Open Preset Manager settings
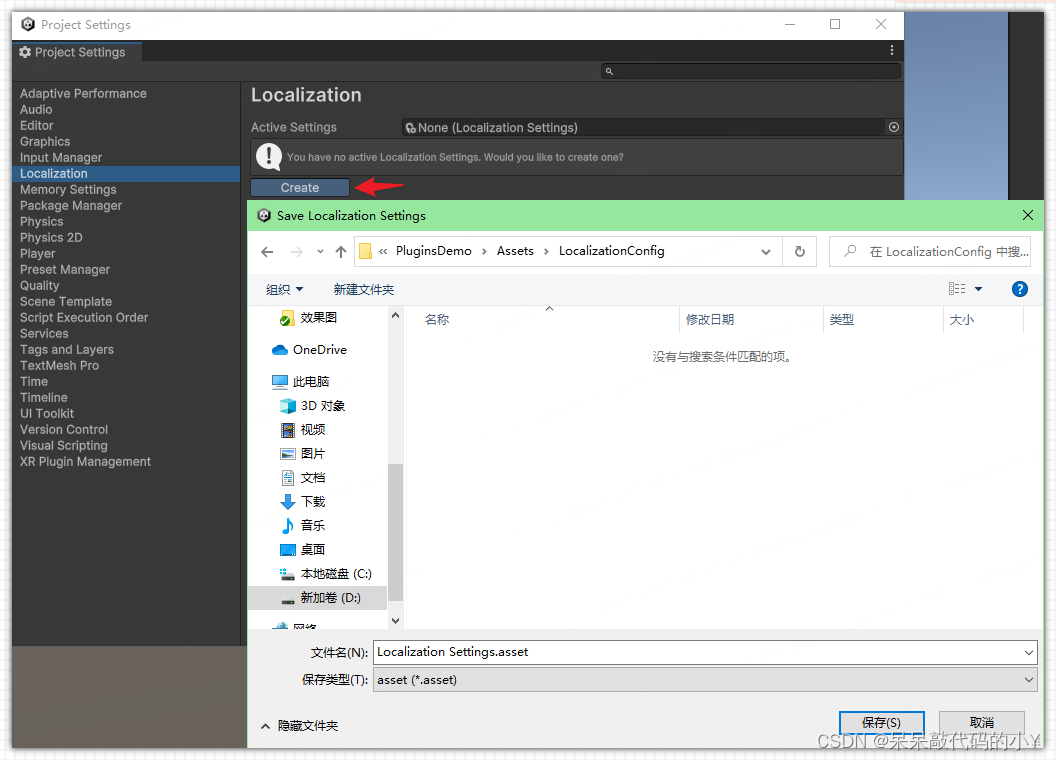This screenshot has height=760, width=1056. pos(65,270)
